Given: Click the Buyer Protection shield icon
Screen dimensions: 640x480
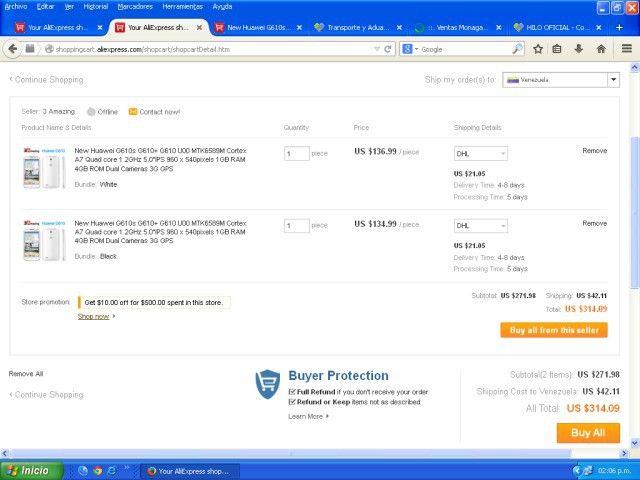Looking at the screenshot, I should [x=268, y=384].
